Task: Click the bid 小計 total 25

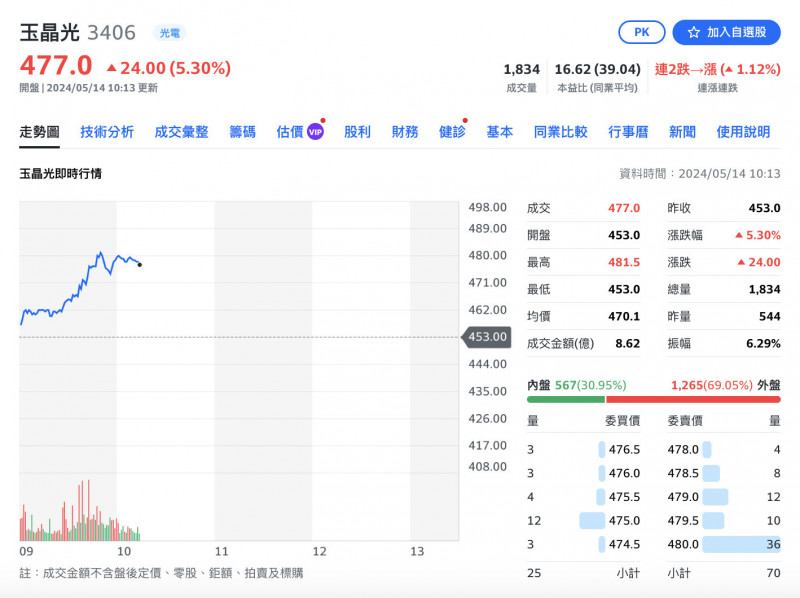Action: coord(534,573)
